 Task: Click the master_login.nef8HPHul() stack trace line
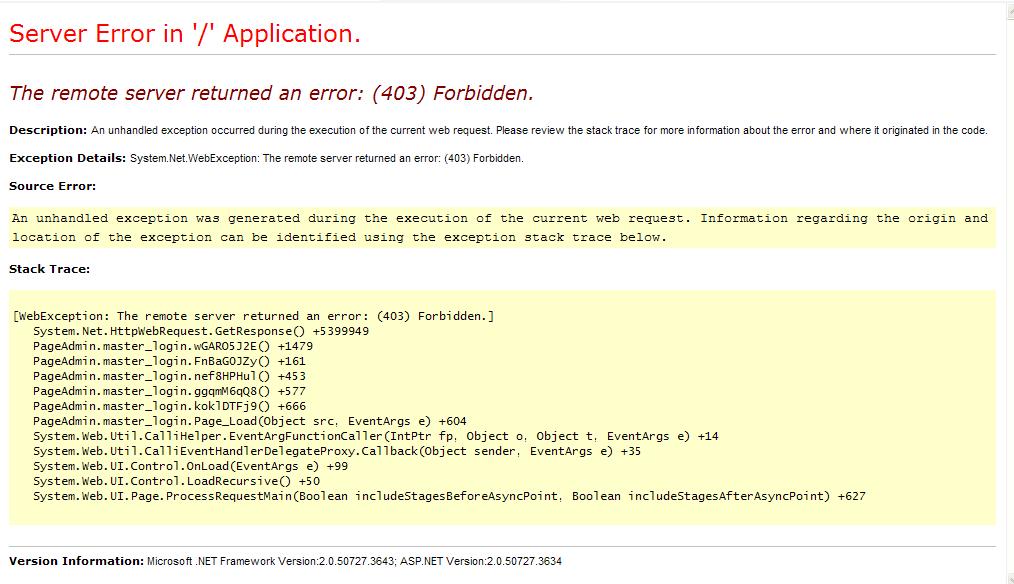click(x=169, y=376)
